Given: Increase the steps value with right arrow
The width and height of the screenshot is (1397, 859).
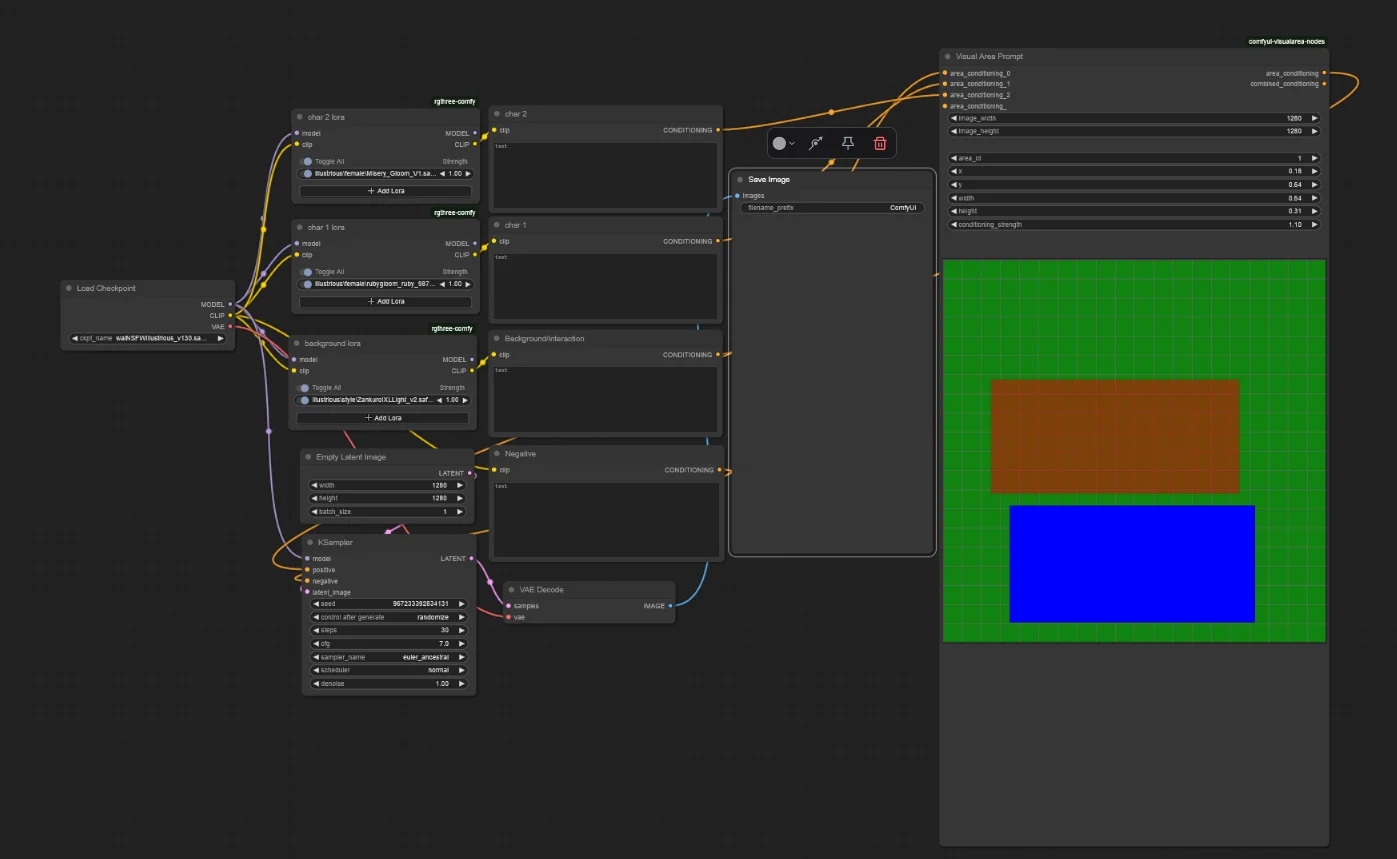Looking at the screenshot, I should (x=461, y=630).
